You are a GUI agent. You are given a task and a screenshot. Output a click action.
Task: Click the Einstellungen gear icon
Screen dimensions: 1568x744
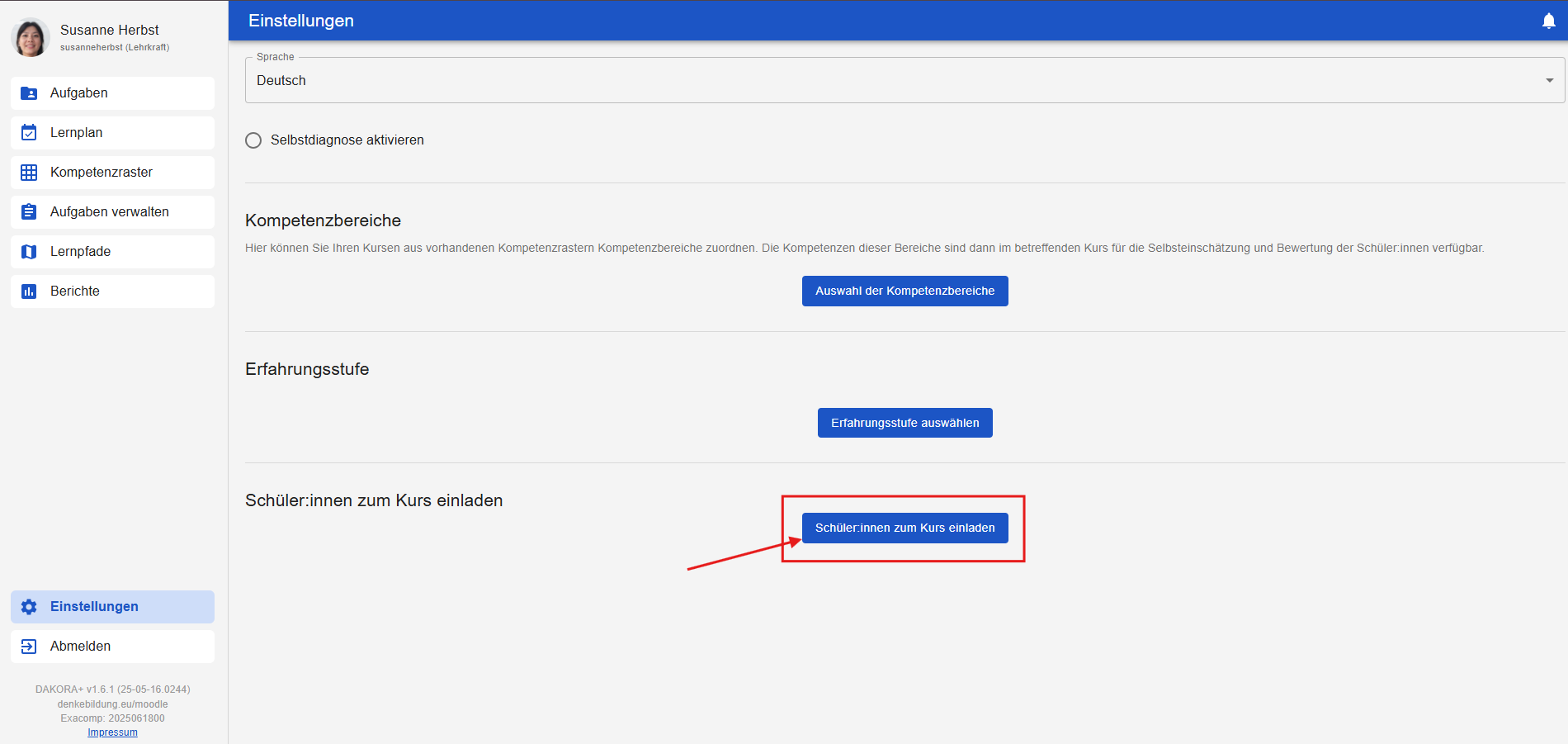[x=29, y=607]
